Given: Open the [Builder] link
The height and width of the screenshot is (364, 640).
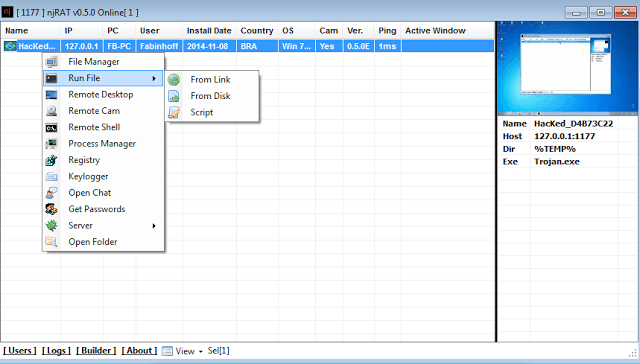Looking at the screenshot, I should (96, 351).
